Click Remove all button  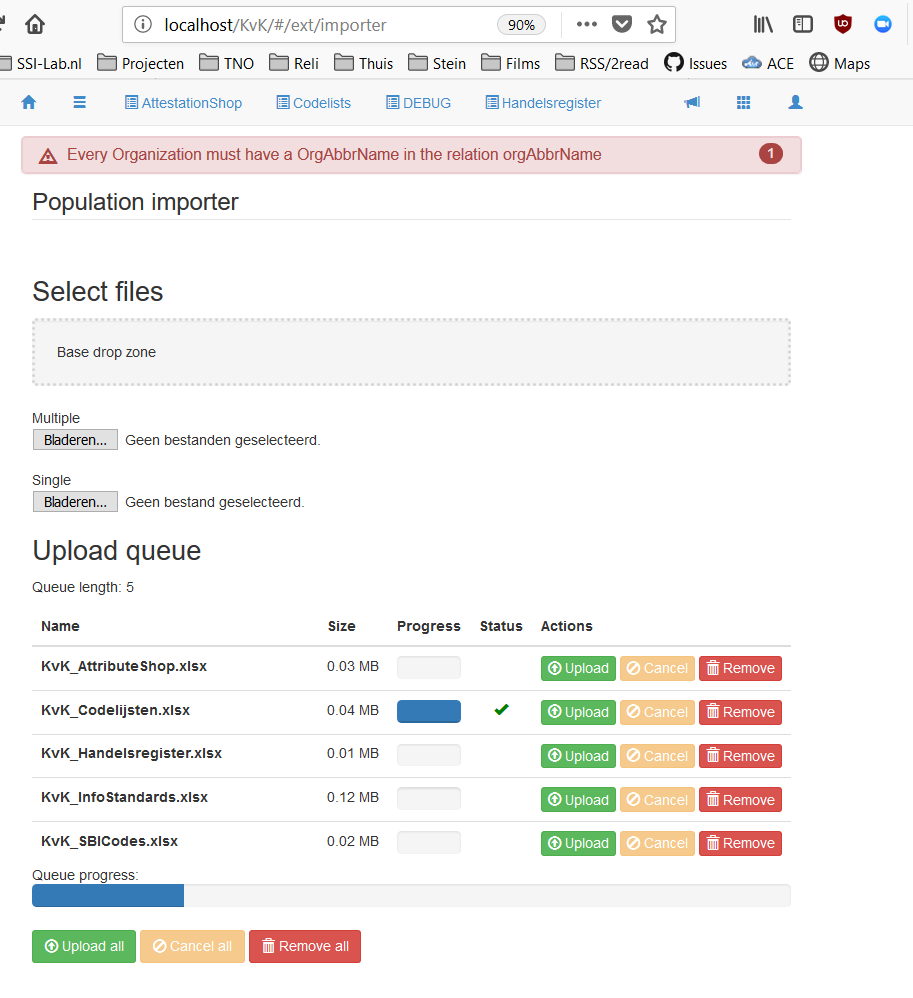tap(305, 946)
